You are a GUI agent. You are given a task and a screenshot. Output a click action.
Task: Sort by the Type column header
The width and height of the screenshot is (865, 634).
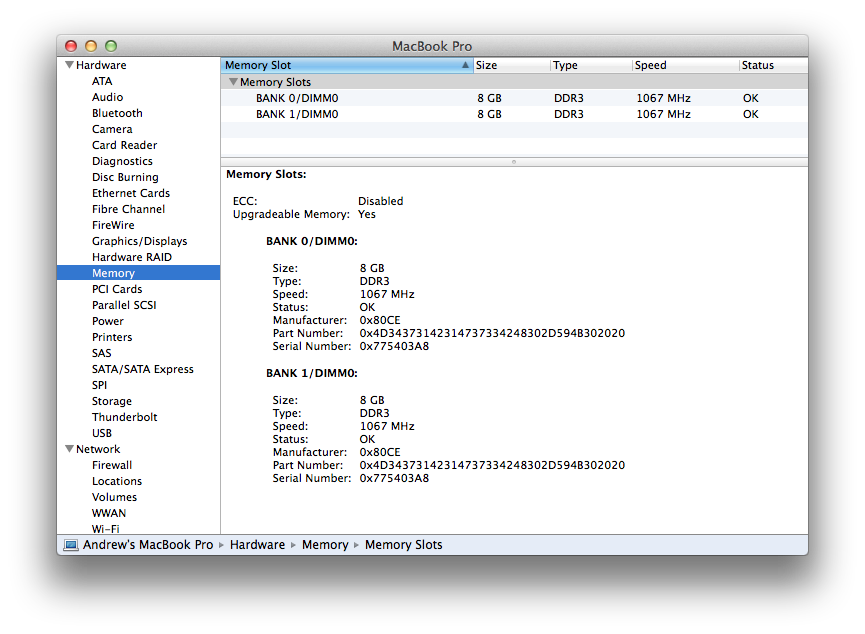(590, 65)
